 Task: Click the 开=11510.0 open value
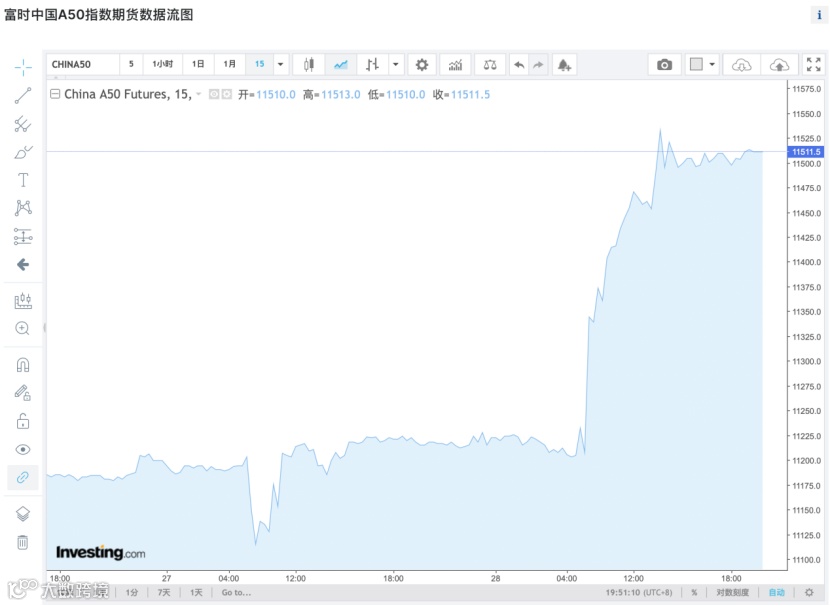[x=267, y=95]
